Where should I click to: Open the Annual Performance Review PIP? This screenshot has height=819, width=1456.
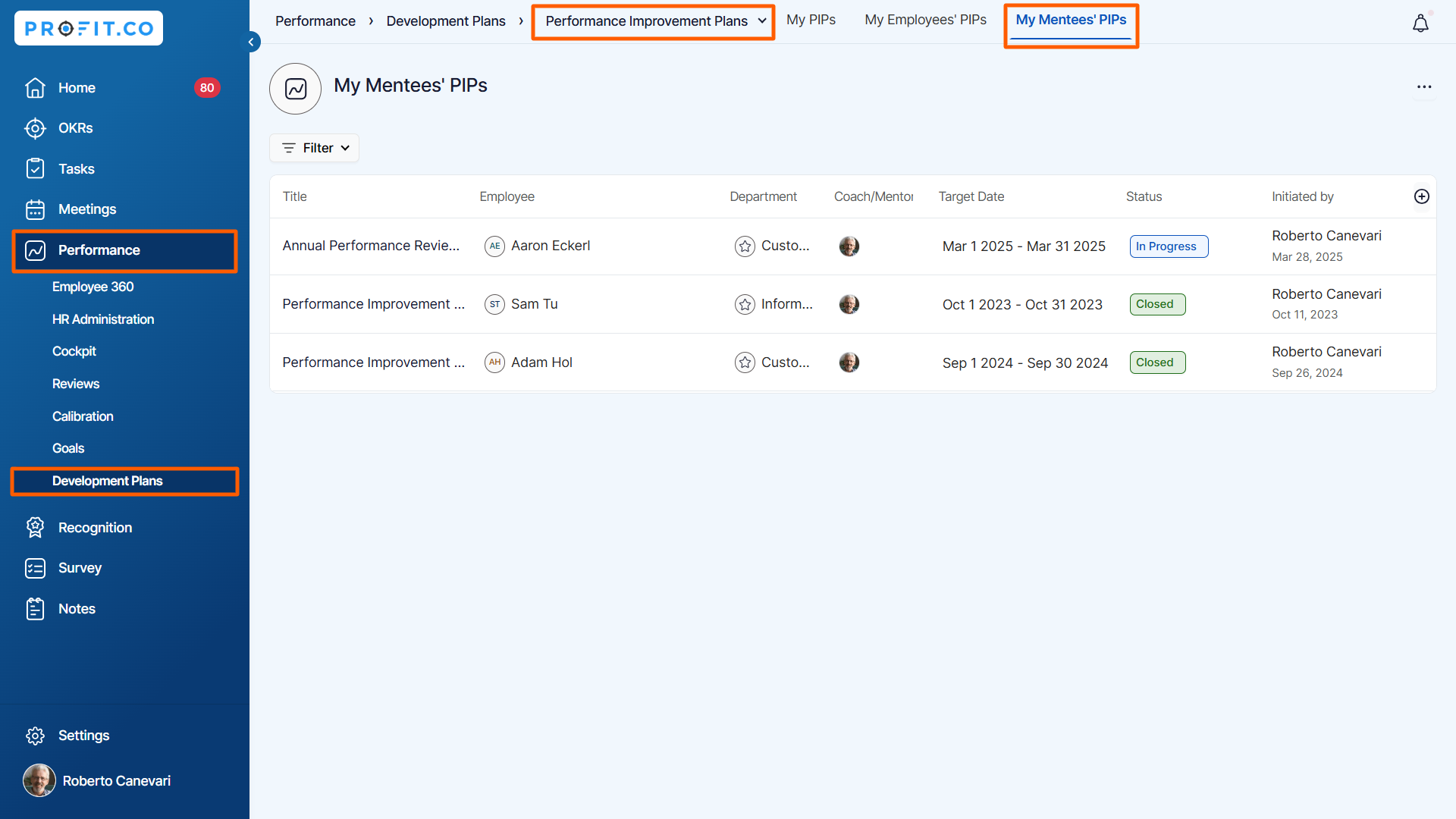point(371,246)
